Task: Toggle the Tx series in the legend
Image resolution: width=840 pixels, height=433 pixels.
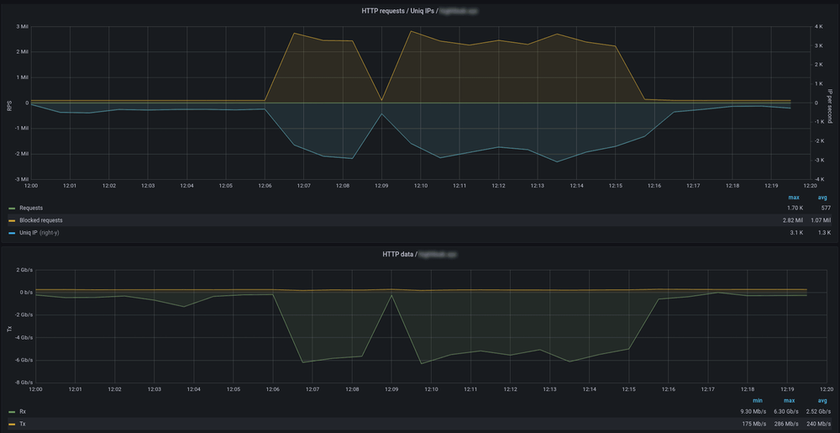Action: pos(22,423)
